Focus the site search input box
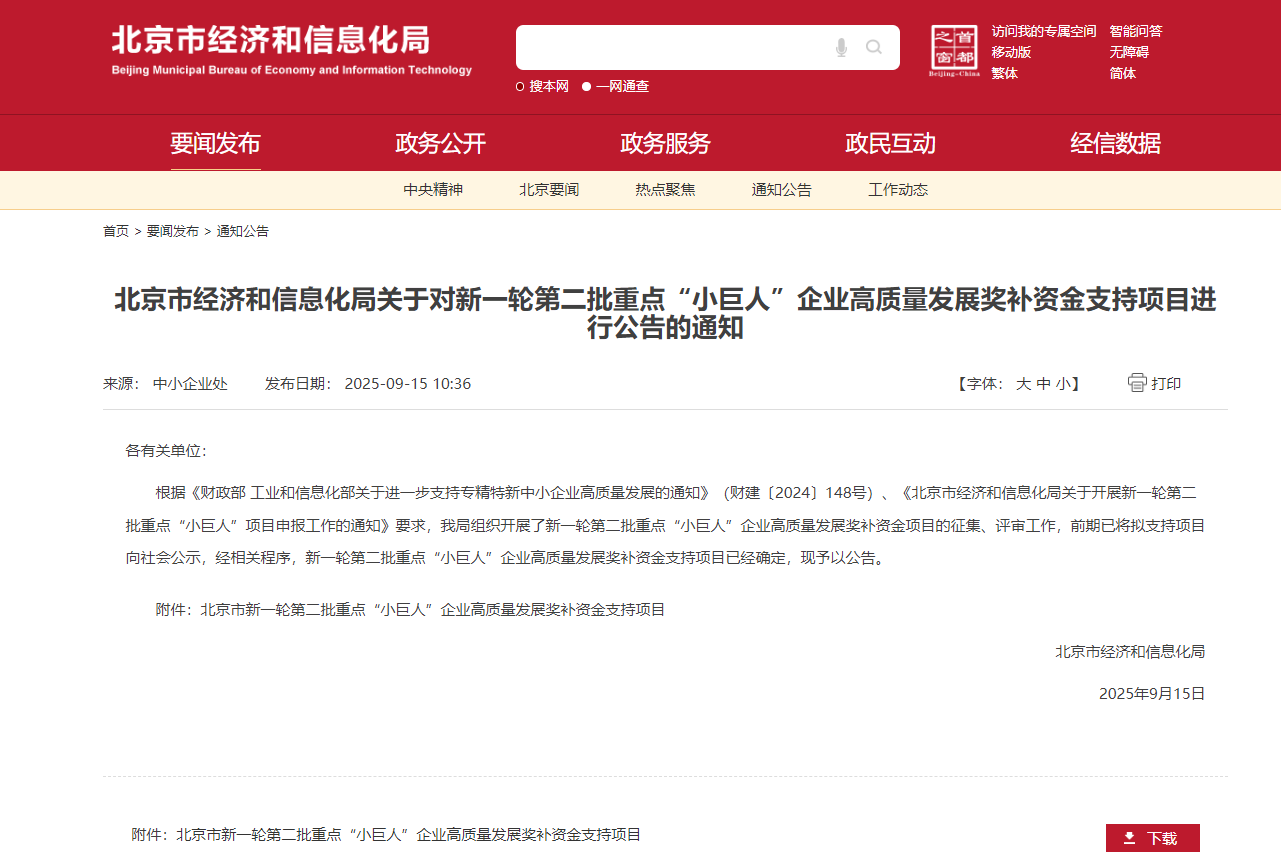Image resolution: width=1281 pixels, height=860 pixels. click(x=670, y=47)
